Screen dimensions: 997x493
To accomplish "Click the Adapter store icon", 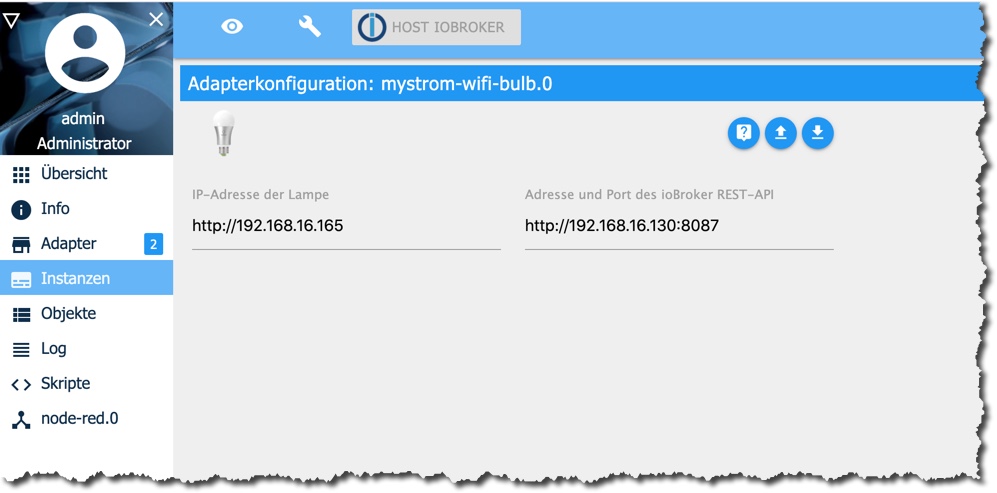I will (21, 245).
